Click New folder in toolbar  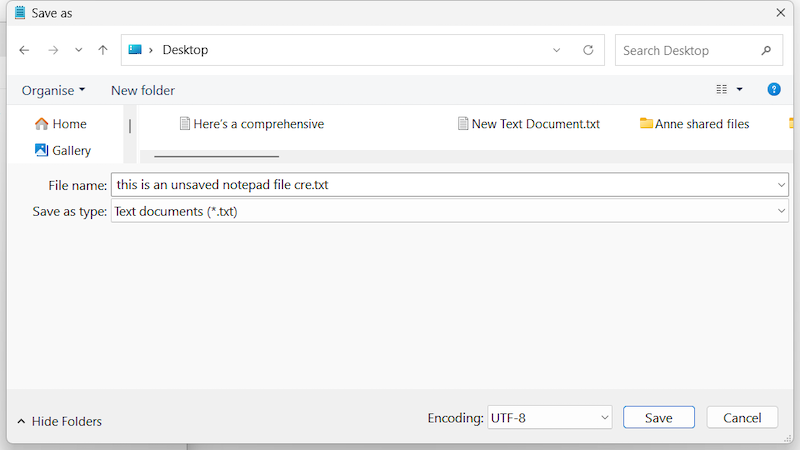pyautogui.click(x=143, y=90)
